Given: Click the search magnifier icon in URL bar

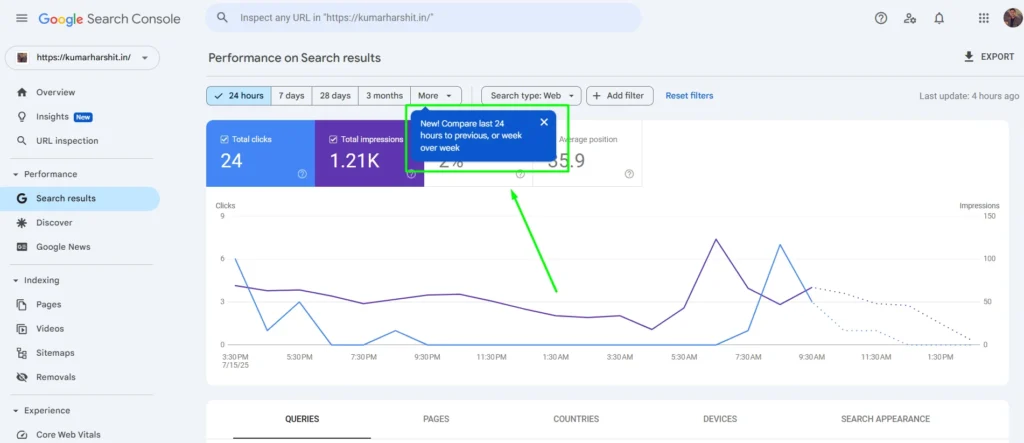Looking at the screenshot, I should click(223, 18).
